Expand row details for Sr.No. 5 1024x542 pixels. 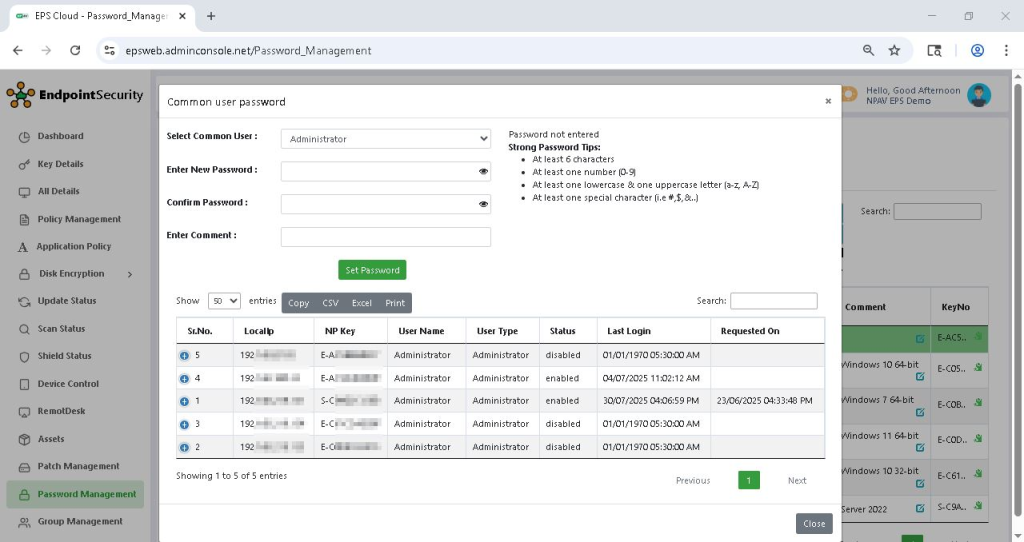pyautogui.click(x=184, y=355)
